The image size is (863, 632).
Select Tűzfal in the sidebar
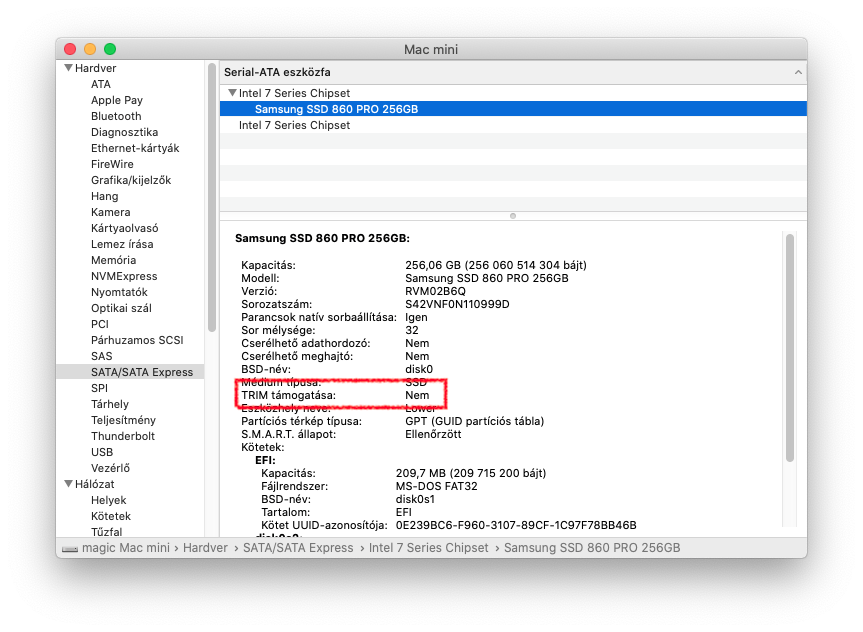point(106,531)
